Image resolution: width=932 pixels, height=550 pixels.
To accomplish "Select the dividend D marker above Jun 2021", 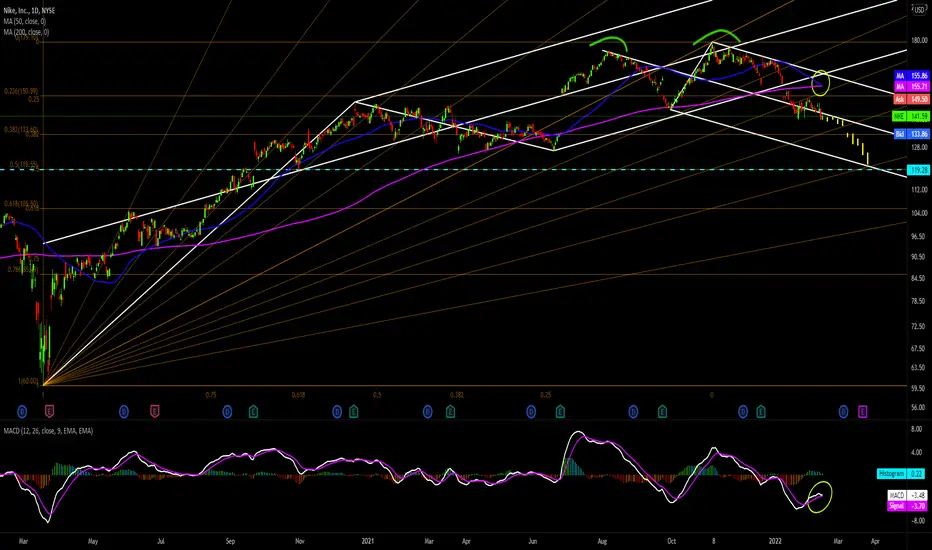I will point(531,411).
